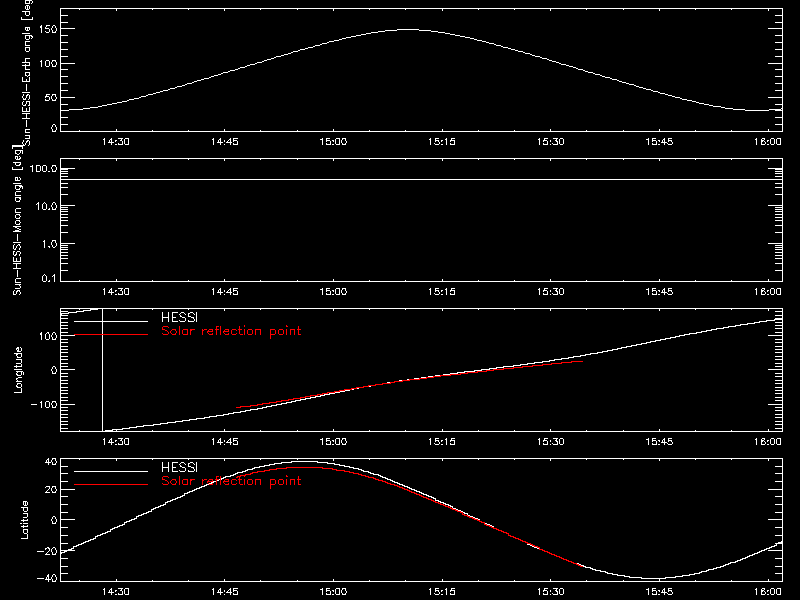Click "15:00" under the Latitude plot

(x=333, y=592)
